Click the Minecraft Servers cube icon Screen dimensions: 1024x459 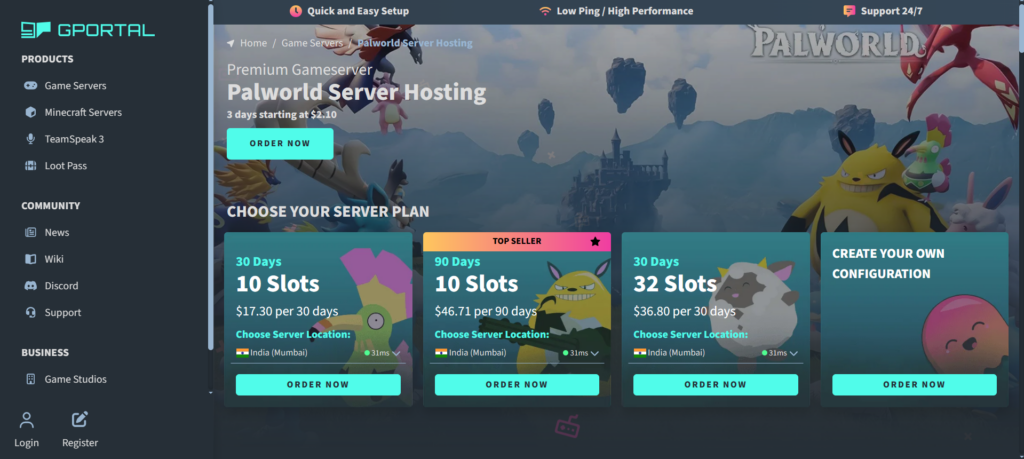[30, 112]
